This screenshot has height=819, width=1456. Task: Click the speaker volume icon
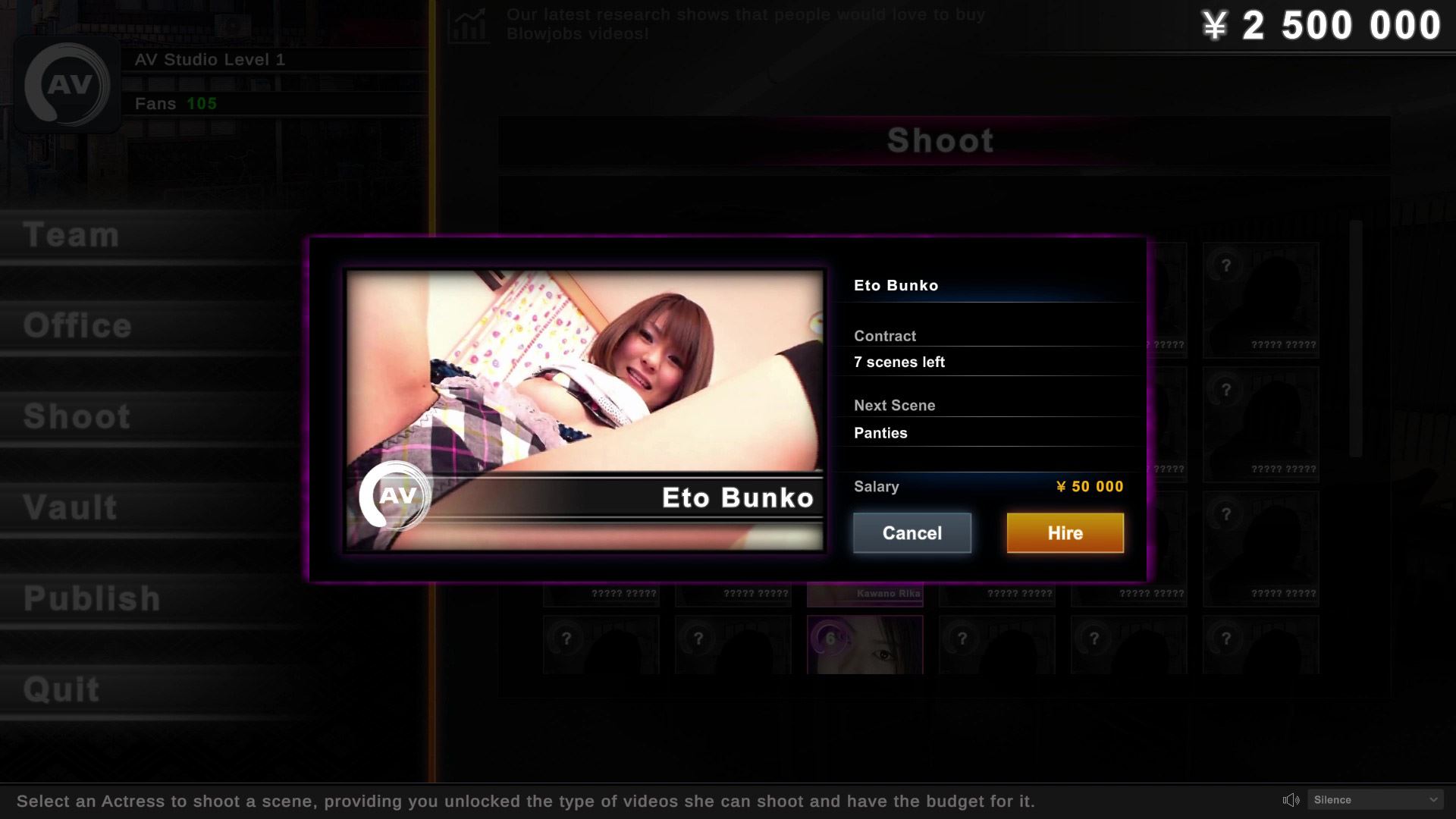point(1291,800)
